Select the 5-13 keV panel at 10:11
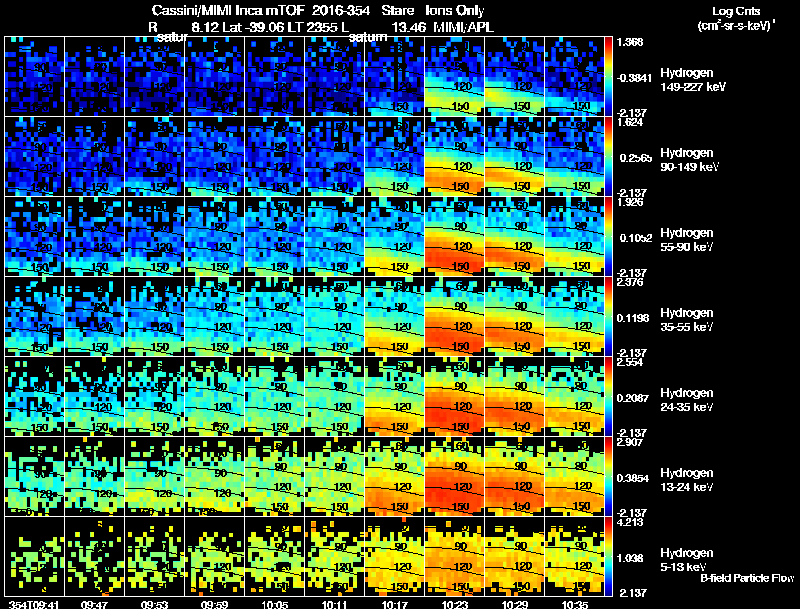The width and height of the screenshot is (800, 609). (334, 557)
